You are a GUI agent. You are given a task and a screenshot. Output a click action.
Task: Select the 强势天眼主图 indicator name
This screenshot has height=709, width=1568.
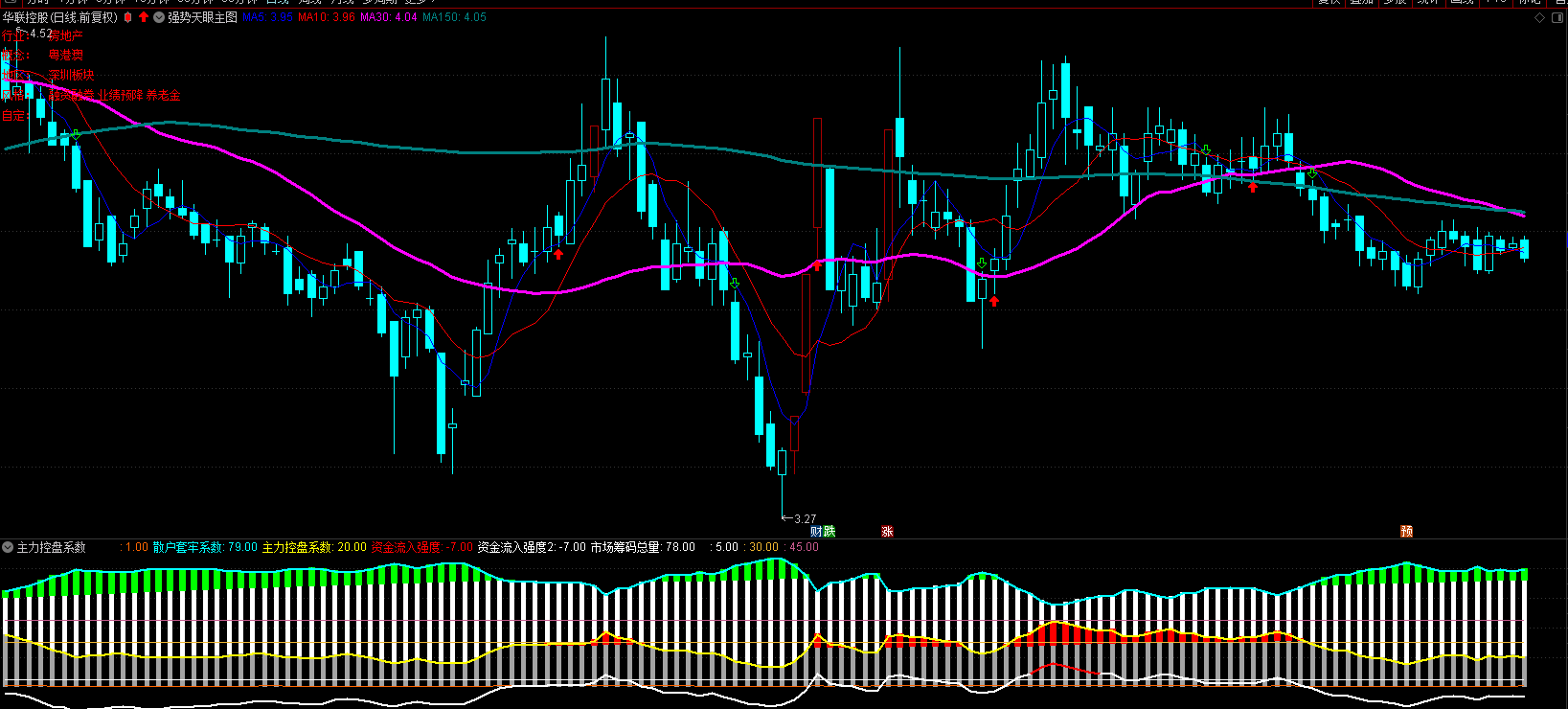pyautogui.click(x=202, y=17)
